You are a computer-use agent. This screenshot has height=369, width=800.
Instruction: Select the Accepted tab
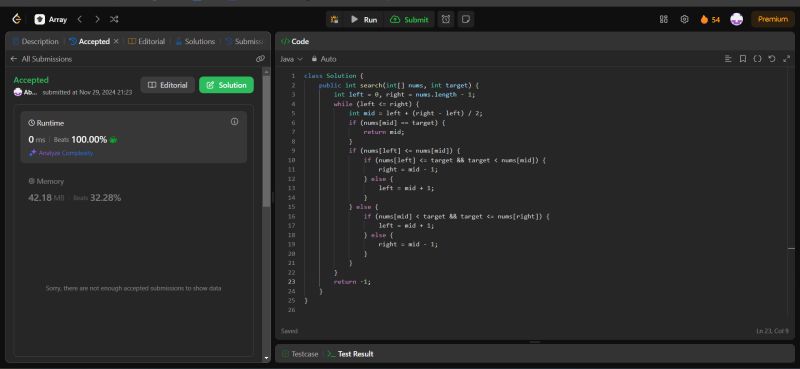(x=90, y=41)
